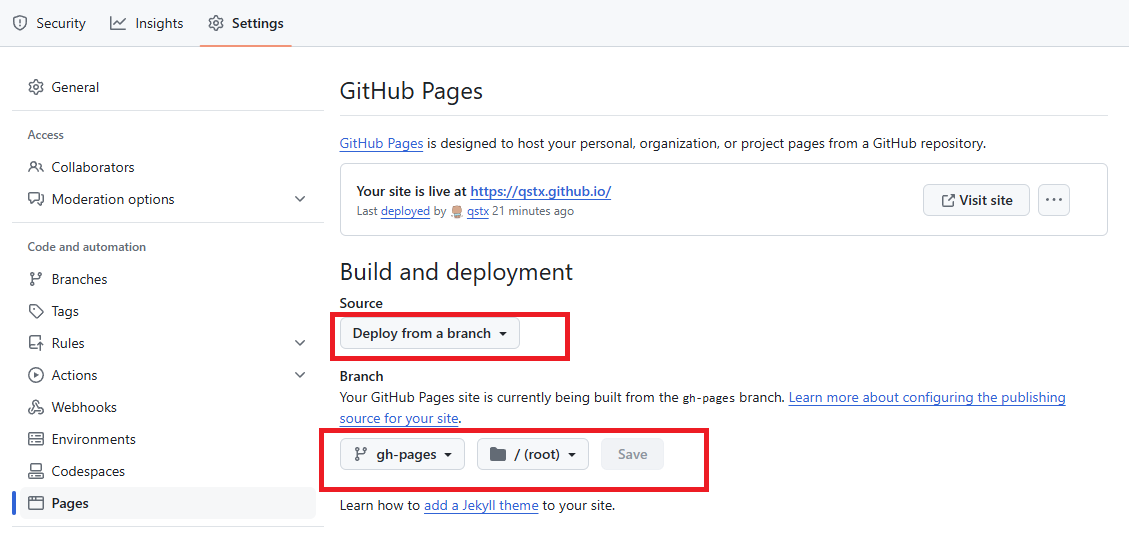
Task: Click the server icon beside Environments
Action: click(35, 439)
